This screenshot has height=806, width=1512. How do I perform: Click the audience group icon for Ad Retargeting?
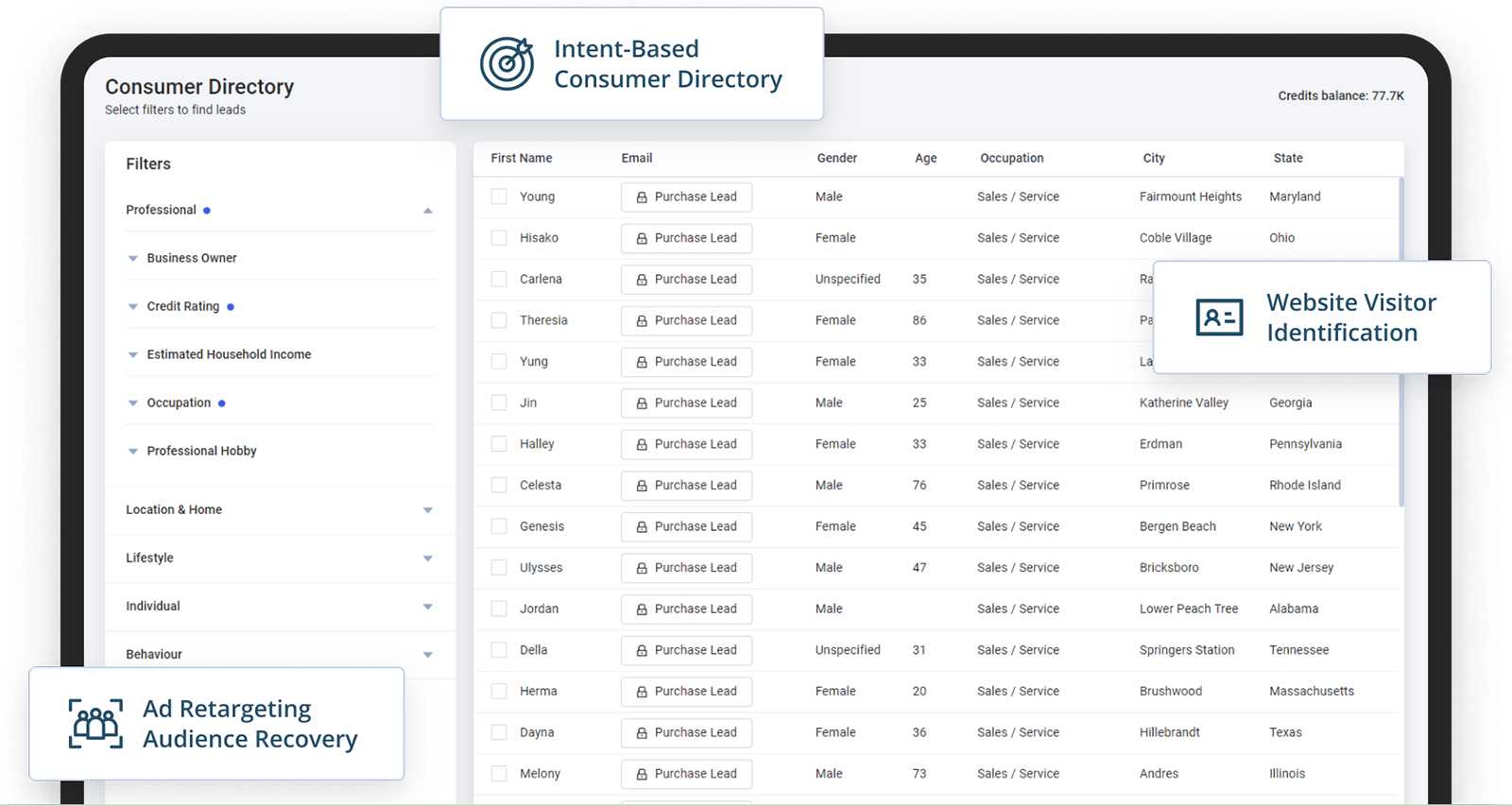[95, 724]
